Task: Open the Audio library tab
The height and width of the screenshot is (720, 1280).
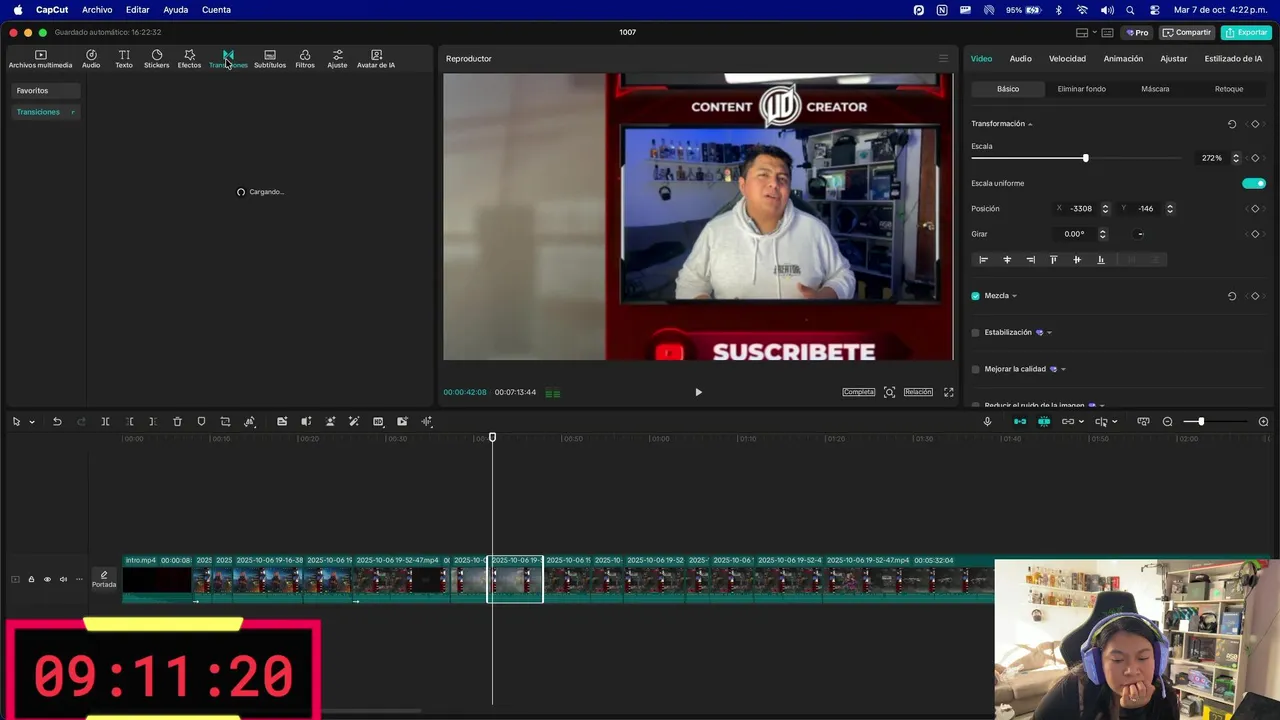Action: [91, 59]
